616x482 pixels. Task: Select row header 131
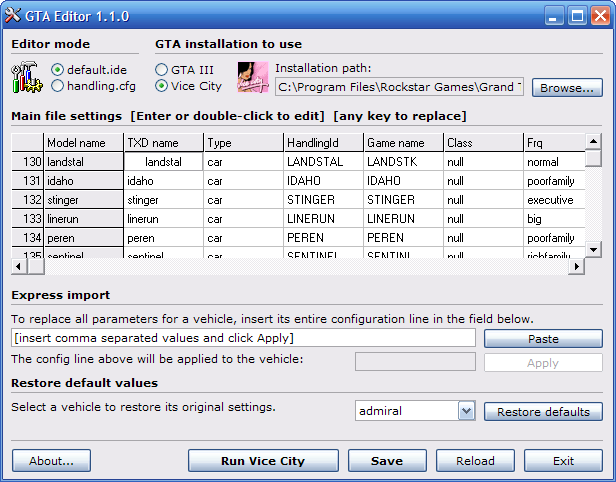click(28, 181)
